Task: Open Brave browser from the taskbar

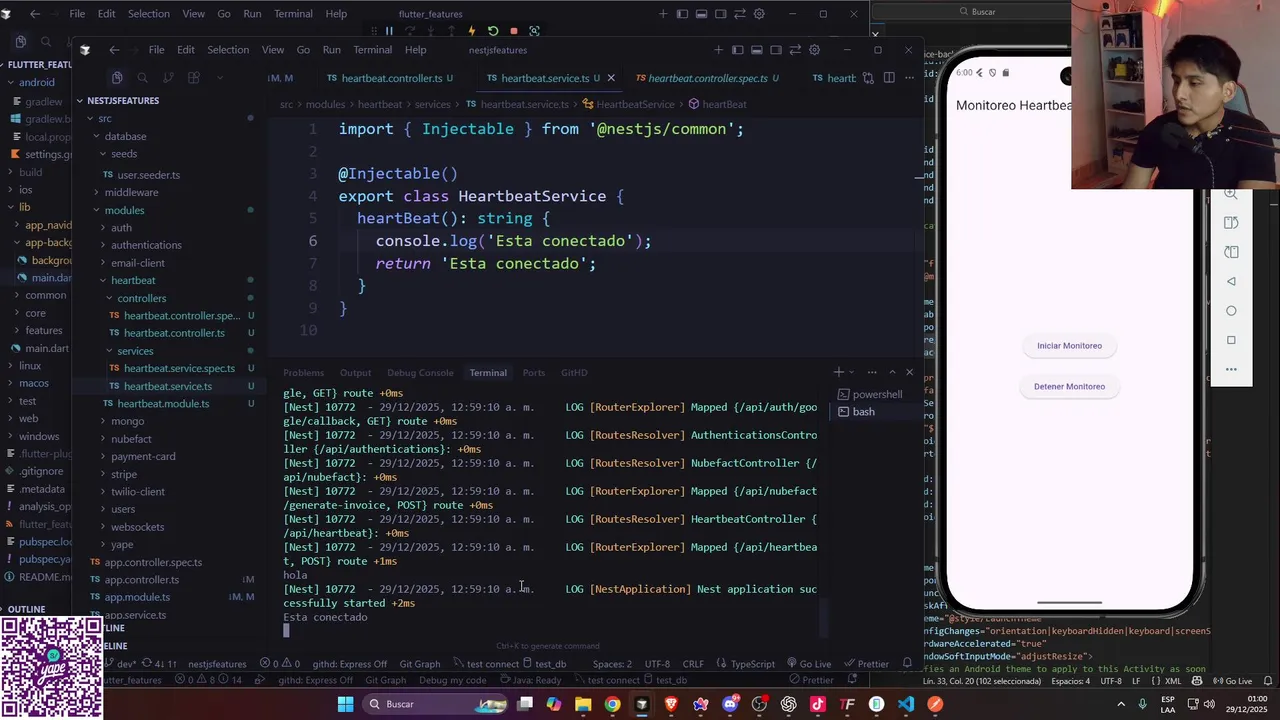Action: pyautogui.click(x=671, y=704)
